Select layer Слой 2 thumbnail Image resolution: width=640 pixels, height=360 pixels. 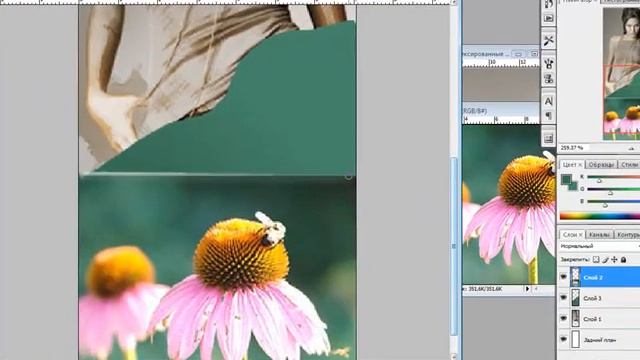pos(575,277)
